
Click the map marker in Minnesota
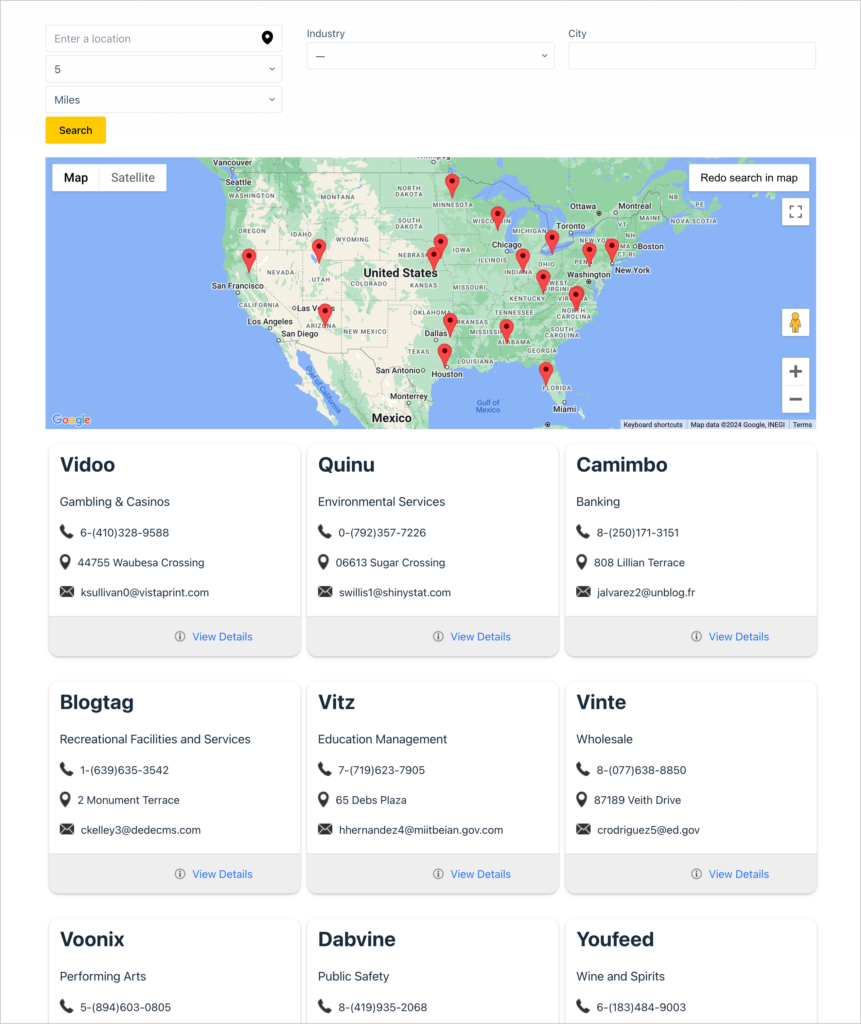[x=451, y=185]
